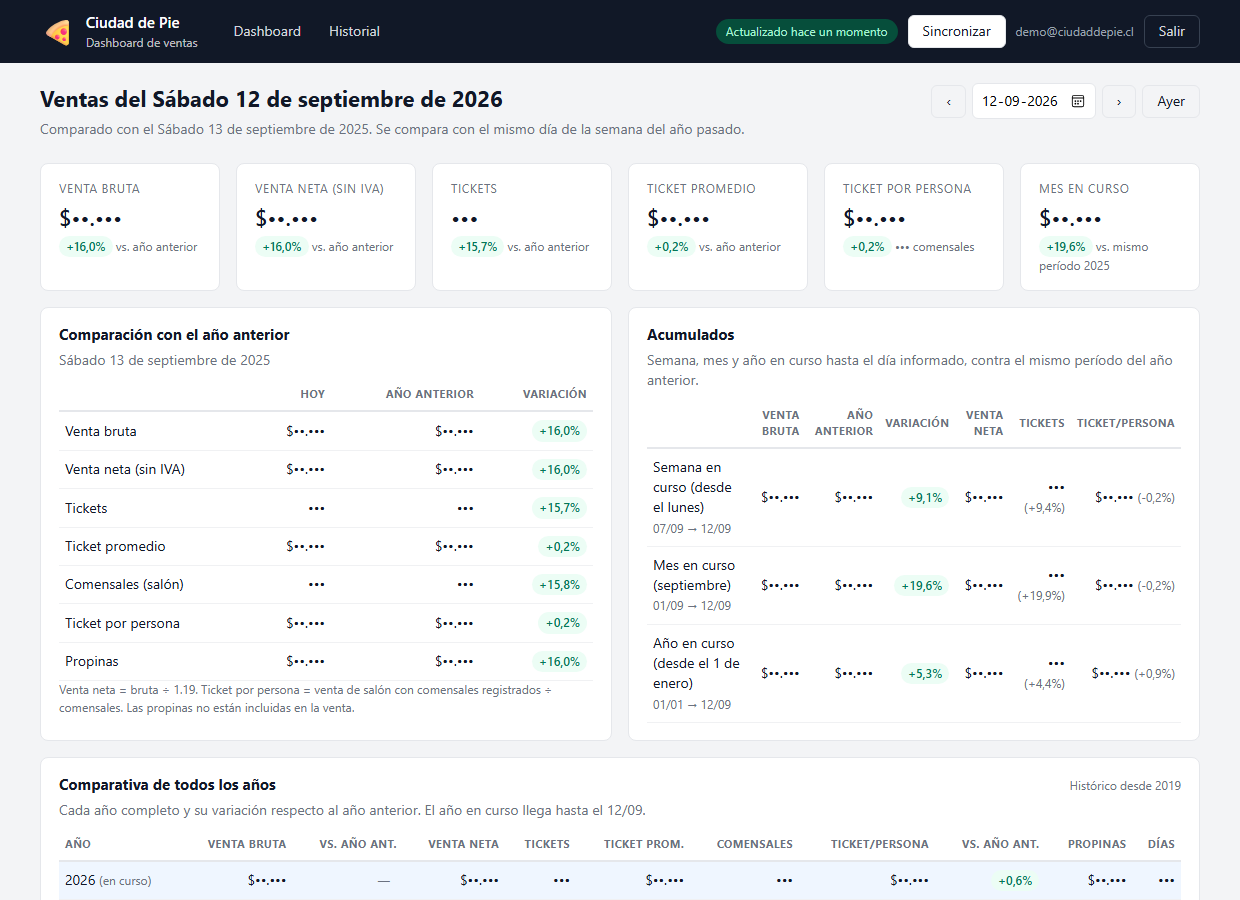The image size is (1240, 900).
Task: Click +16,0% variation badge for Propinas
Action: 559,661
